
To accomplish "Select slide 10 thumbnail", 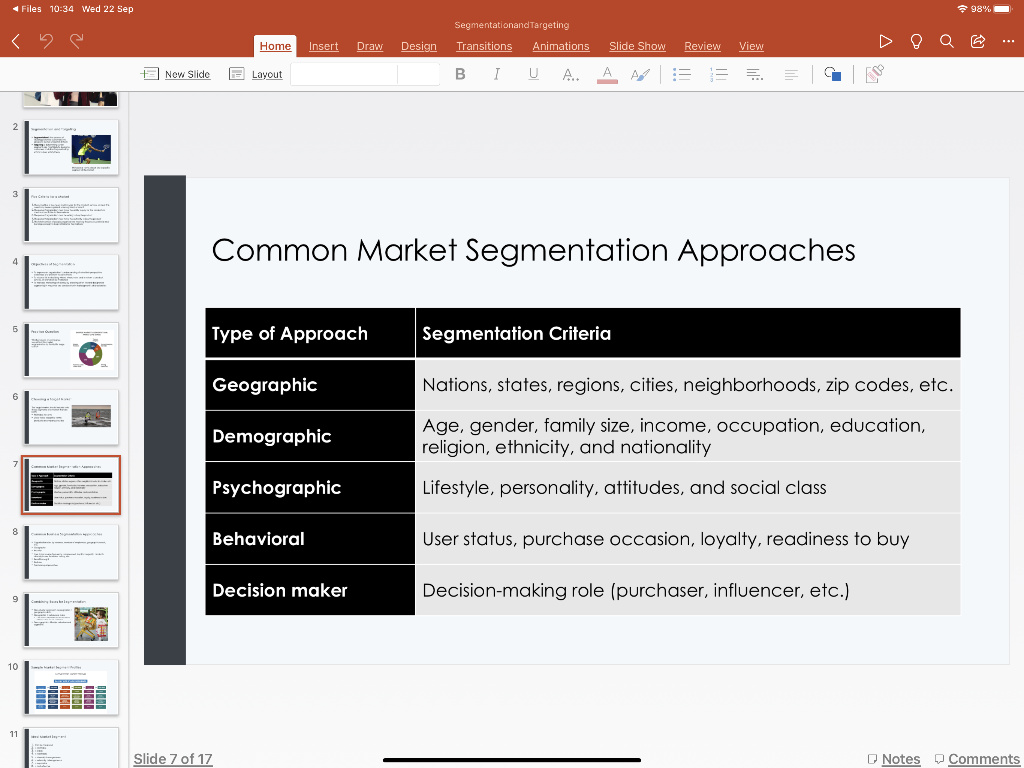I will pyautogui.click(x=71, y=688).
